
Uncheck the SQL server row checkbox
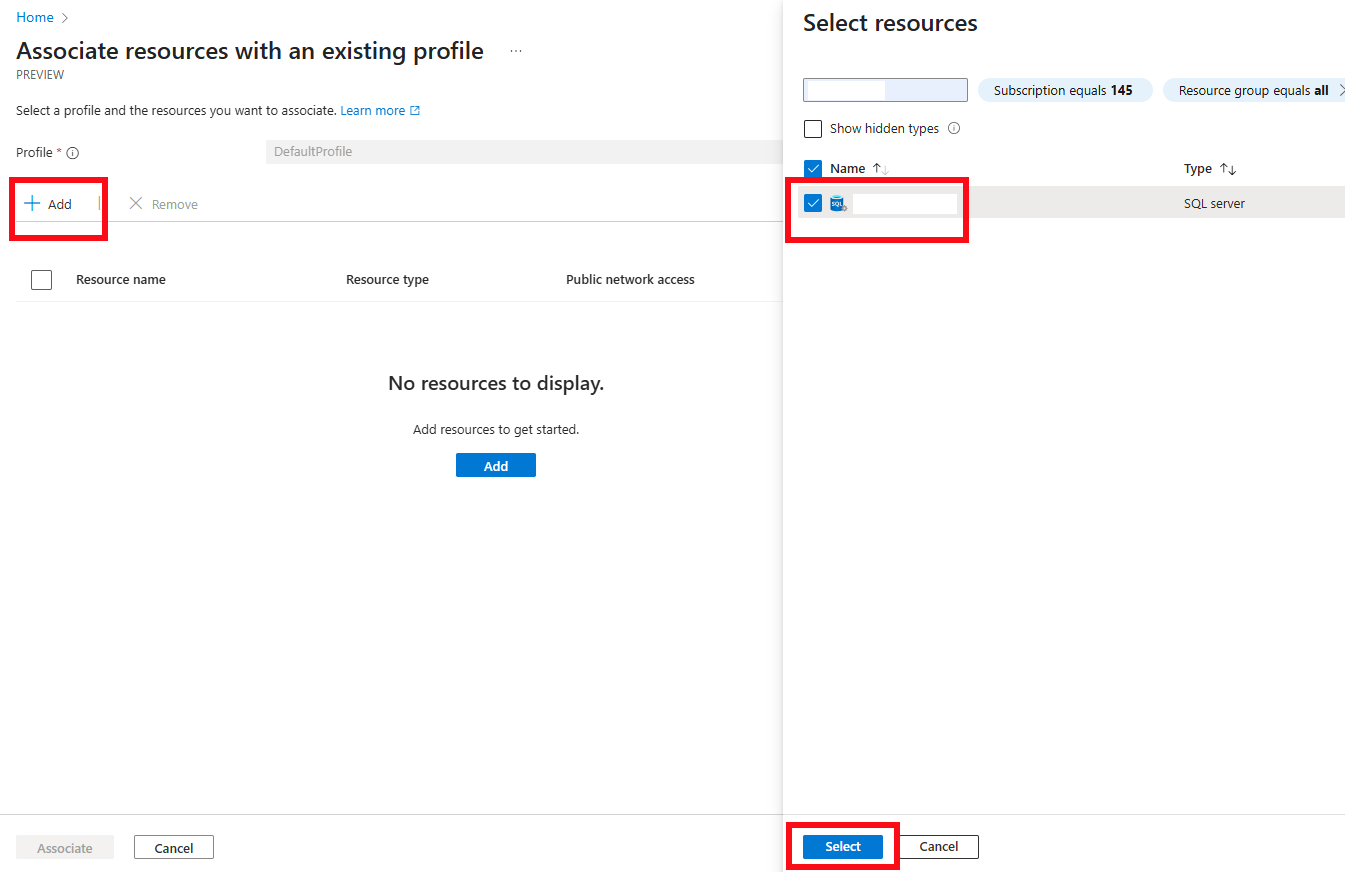point(813,202)
